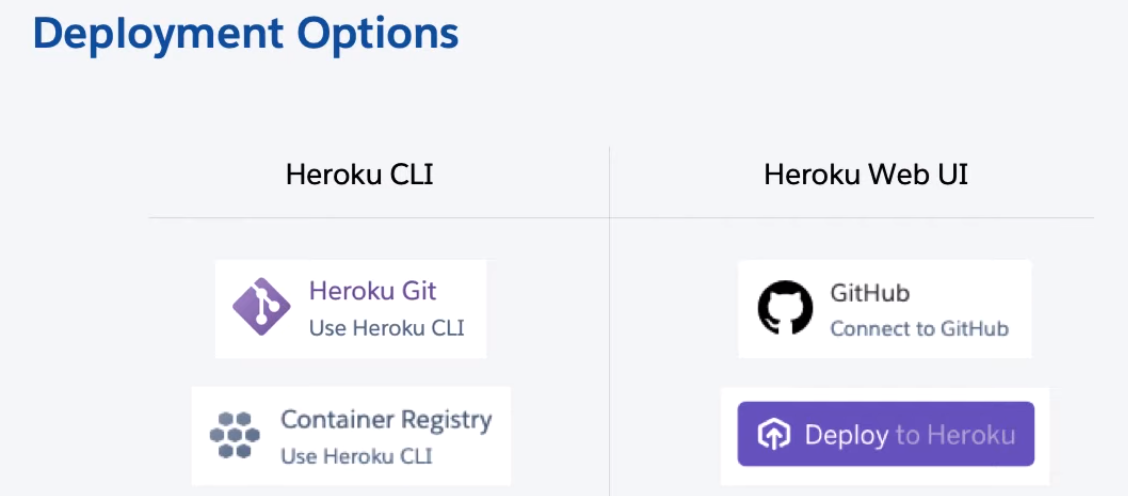
Task: Click the Container Registry hexagon cluster icon
Action: point(235,435)
